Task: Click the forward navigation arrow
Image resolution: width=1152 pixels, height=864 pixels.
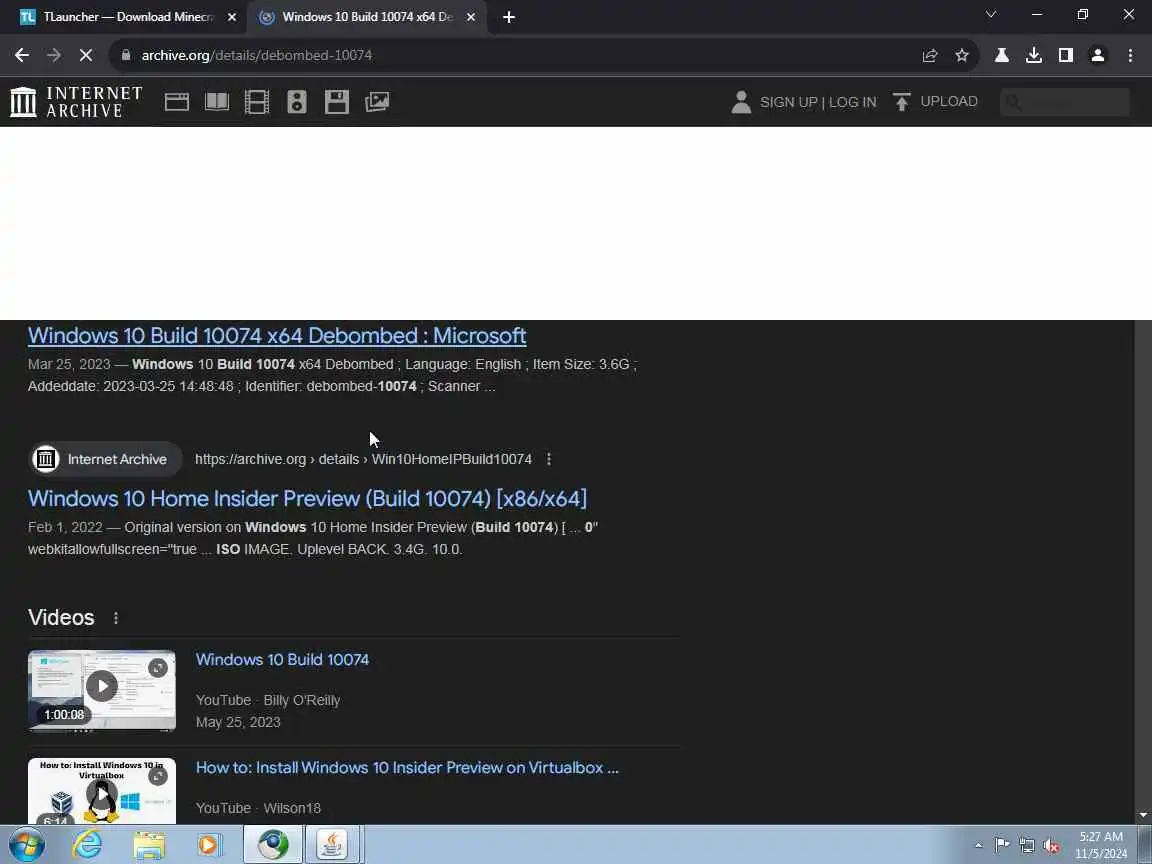Action: (x=54, y=55)
